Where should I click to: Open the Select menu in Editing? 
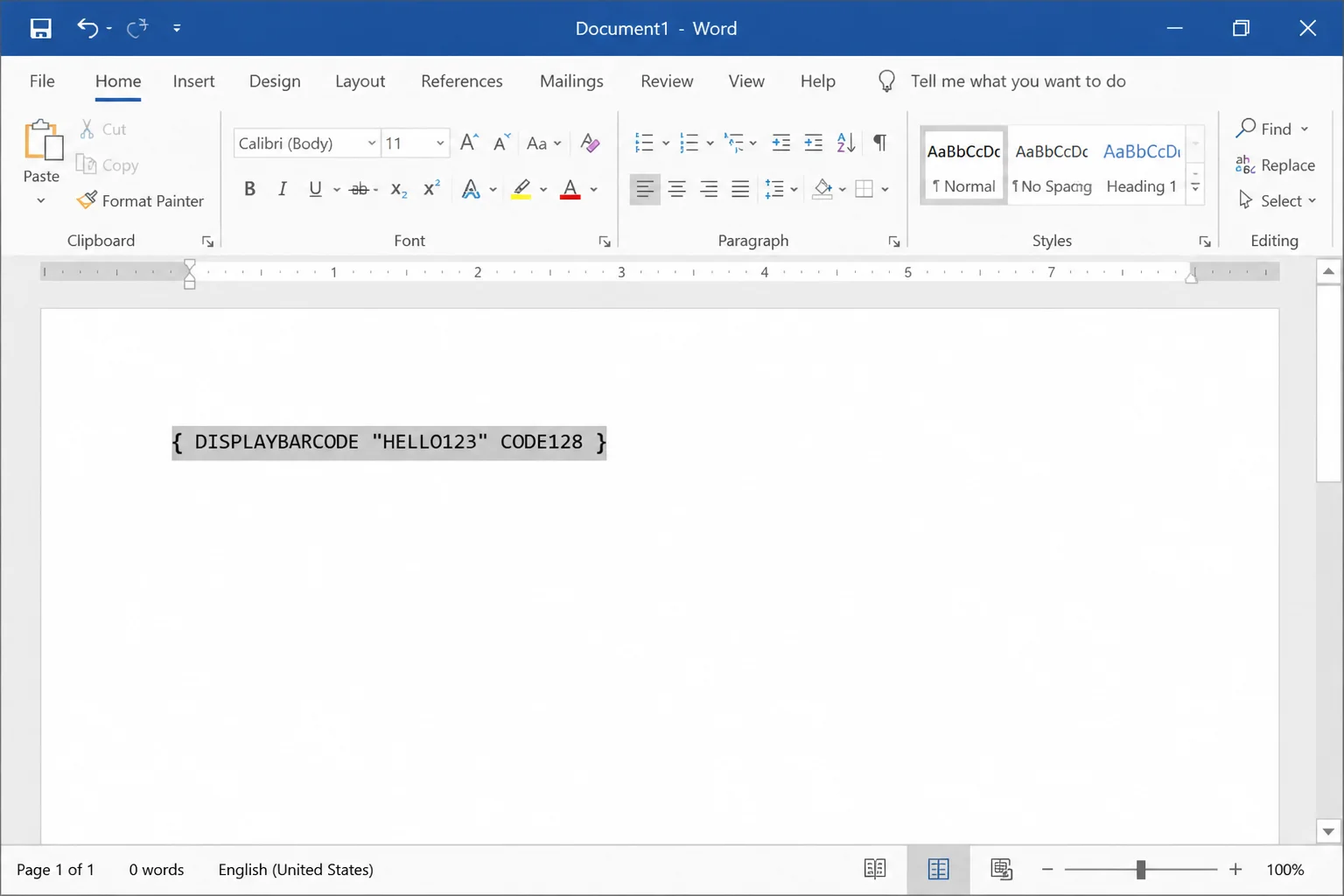point(1277,200)
